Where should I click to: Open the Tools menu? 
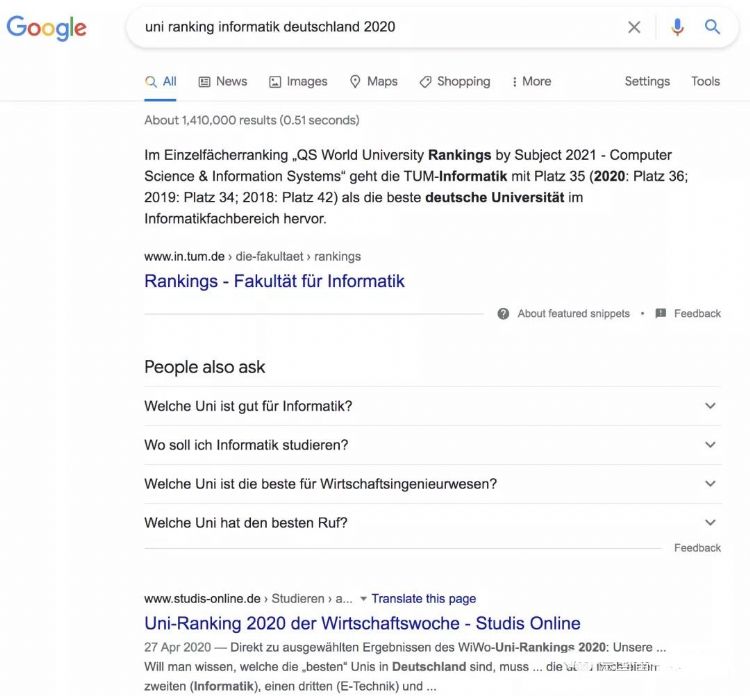(705, 81)
